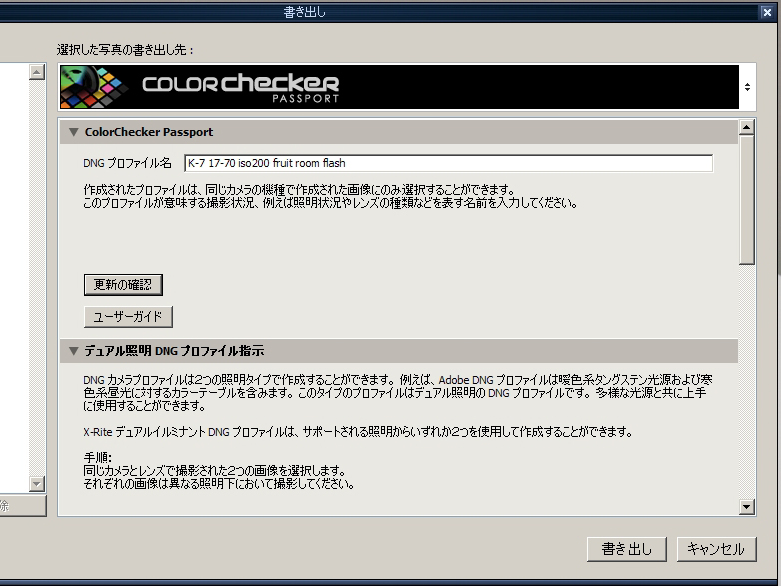Click the right panel scrollbar thumb

pyautogui.click(x=747, y=200)
